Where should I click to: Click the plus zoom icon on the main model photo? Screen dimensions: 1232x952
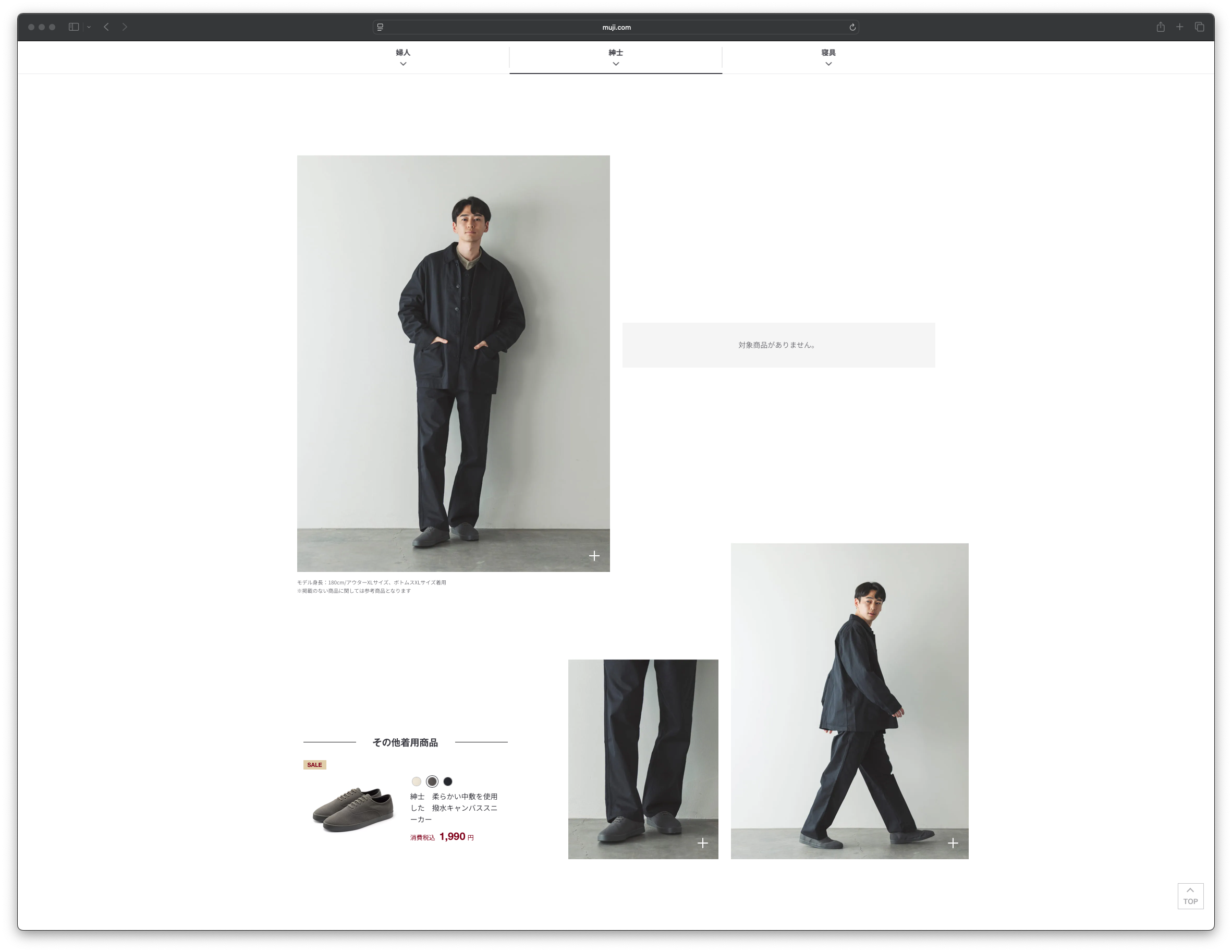tap(594, 556)
